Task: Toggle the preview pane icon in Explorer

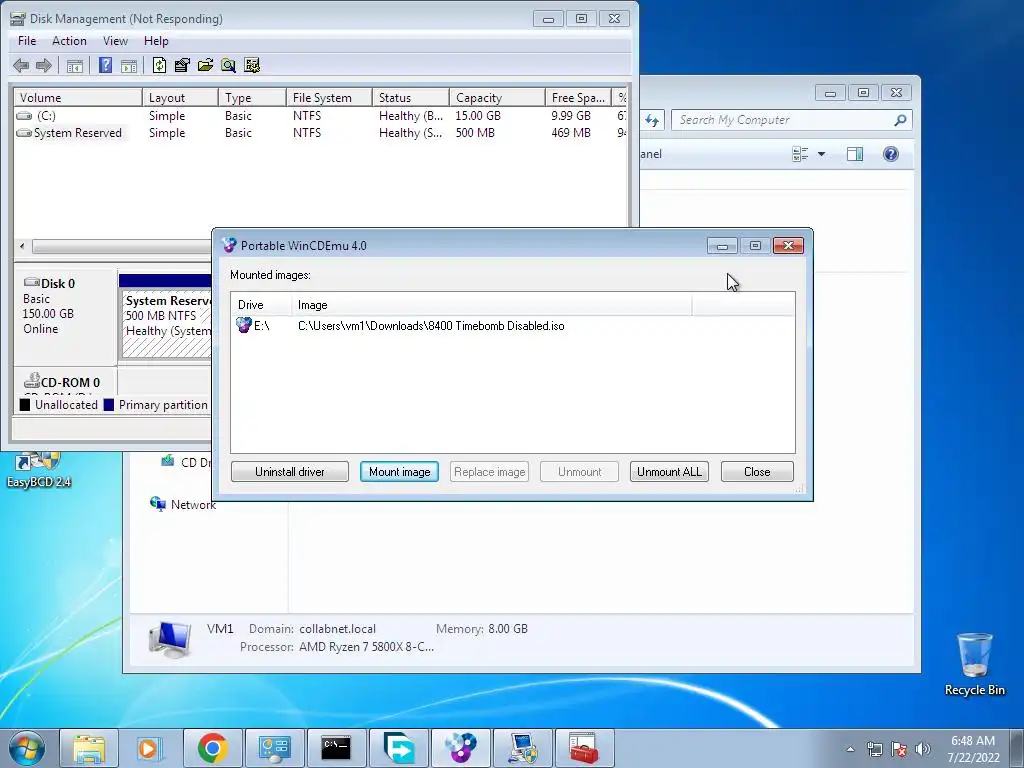Action: 855,154
